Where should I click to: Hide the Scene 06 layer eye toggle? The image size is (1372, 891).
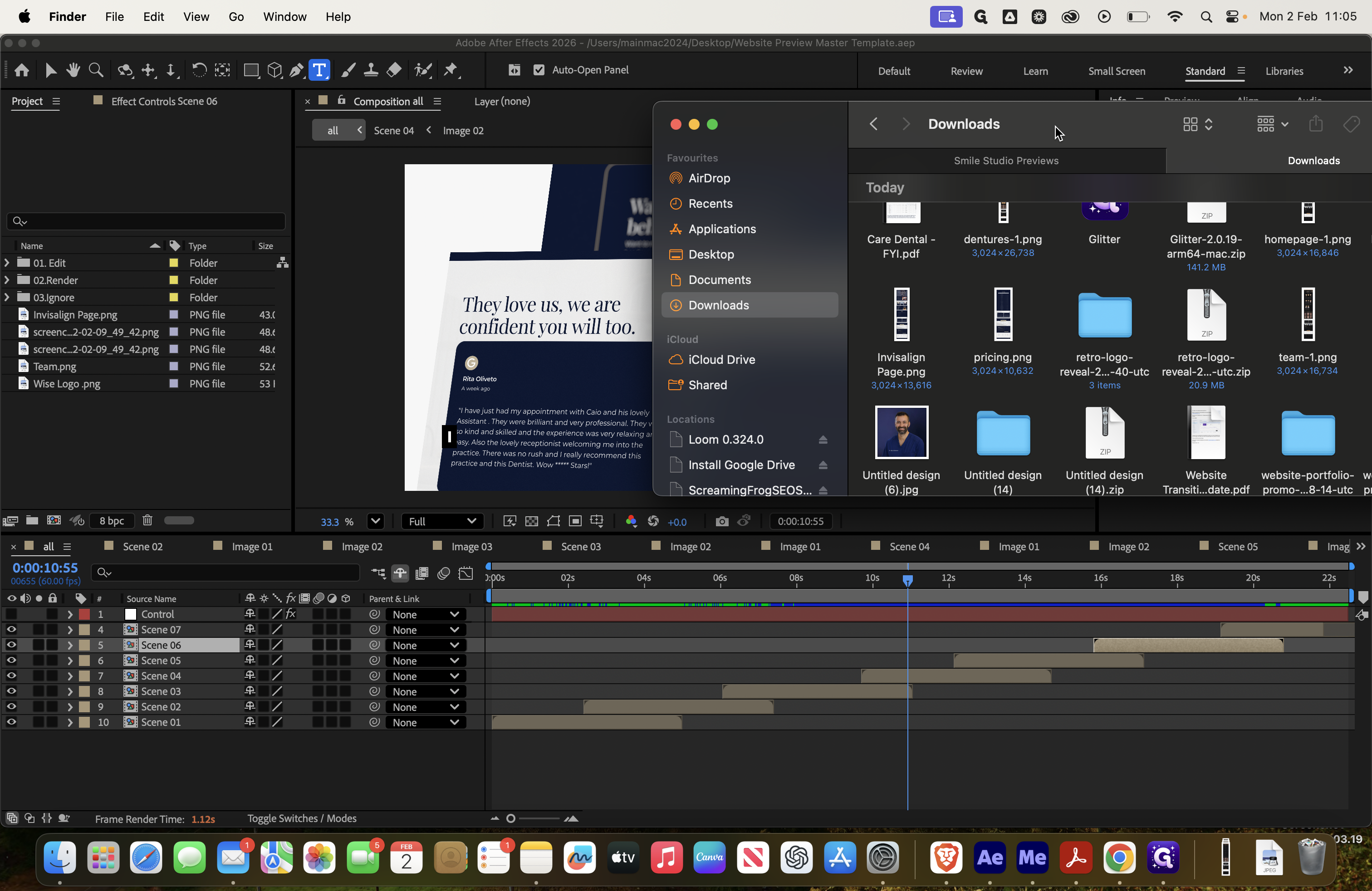pos(11,645)
